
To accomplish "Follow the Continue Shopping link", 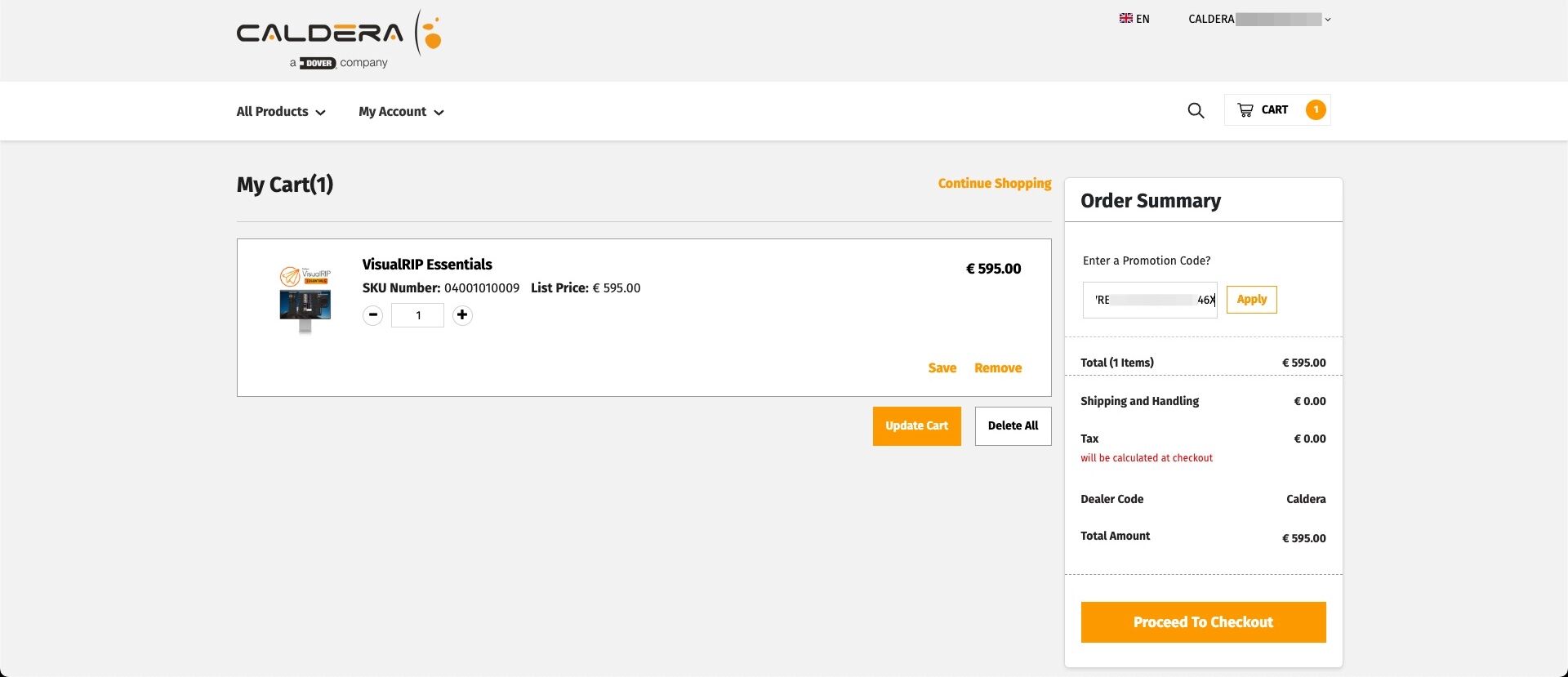I will 994,184.
